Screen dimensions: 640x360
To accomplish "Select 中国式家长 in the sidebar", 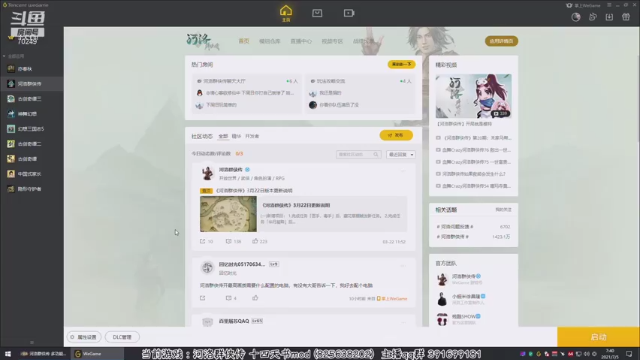I will 32,174.
